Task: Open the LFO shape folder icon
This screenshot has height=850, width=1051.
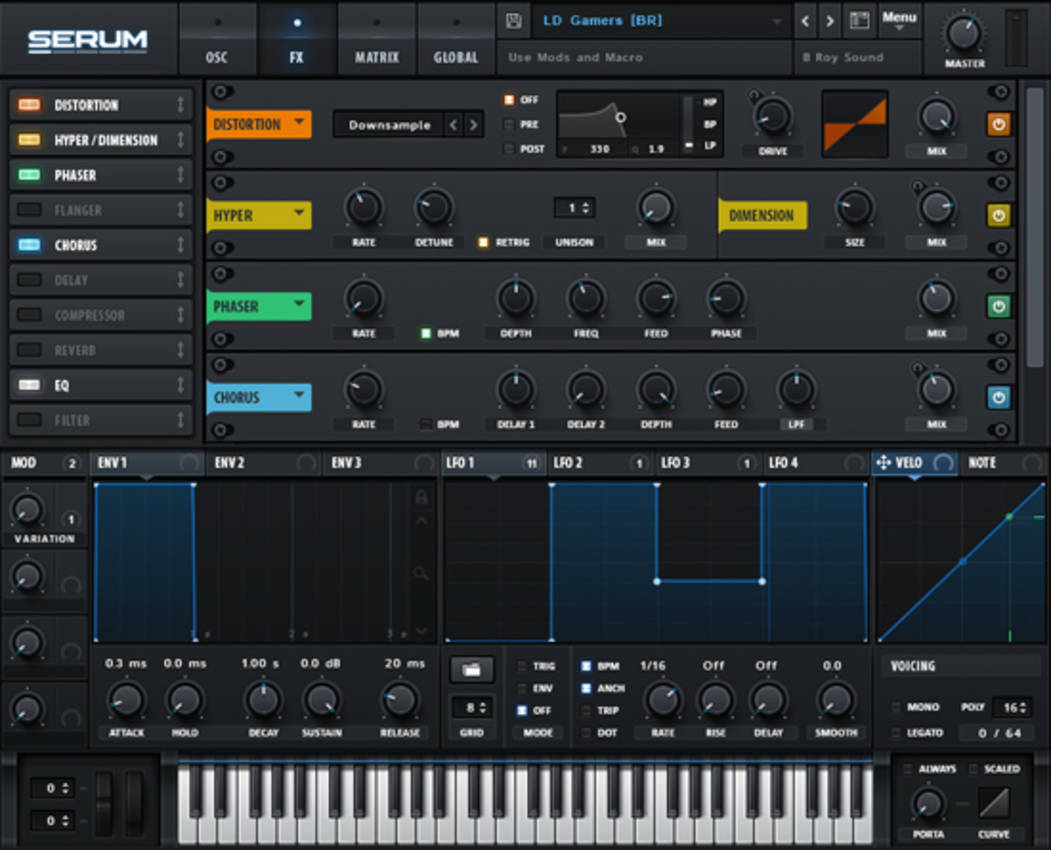Action: [472, 669]
